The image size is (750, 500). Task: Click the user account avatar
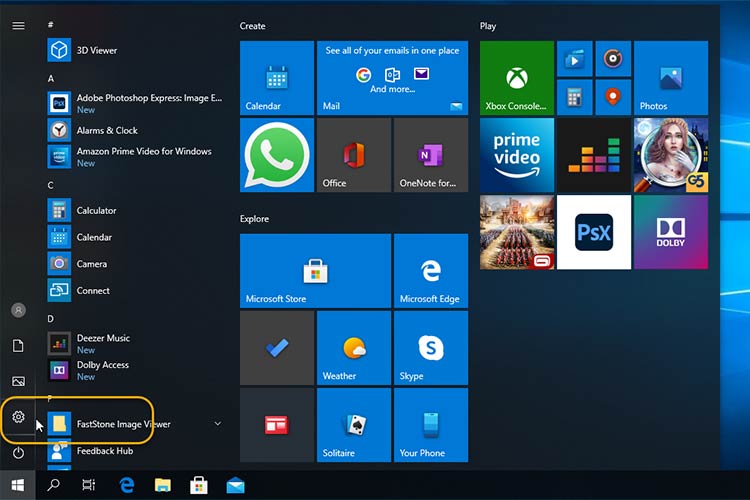pyautogui.click(x=18, y=310)
